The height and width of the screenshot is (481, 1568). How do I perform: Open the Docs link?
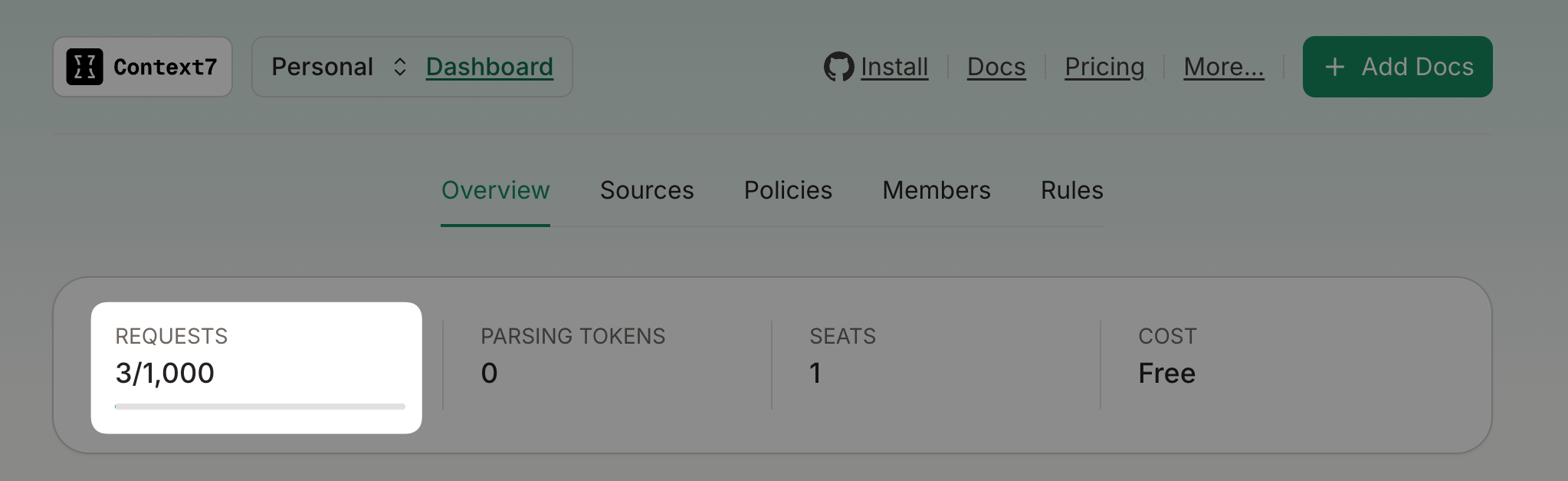996,67
